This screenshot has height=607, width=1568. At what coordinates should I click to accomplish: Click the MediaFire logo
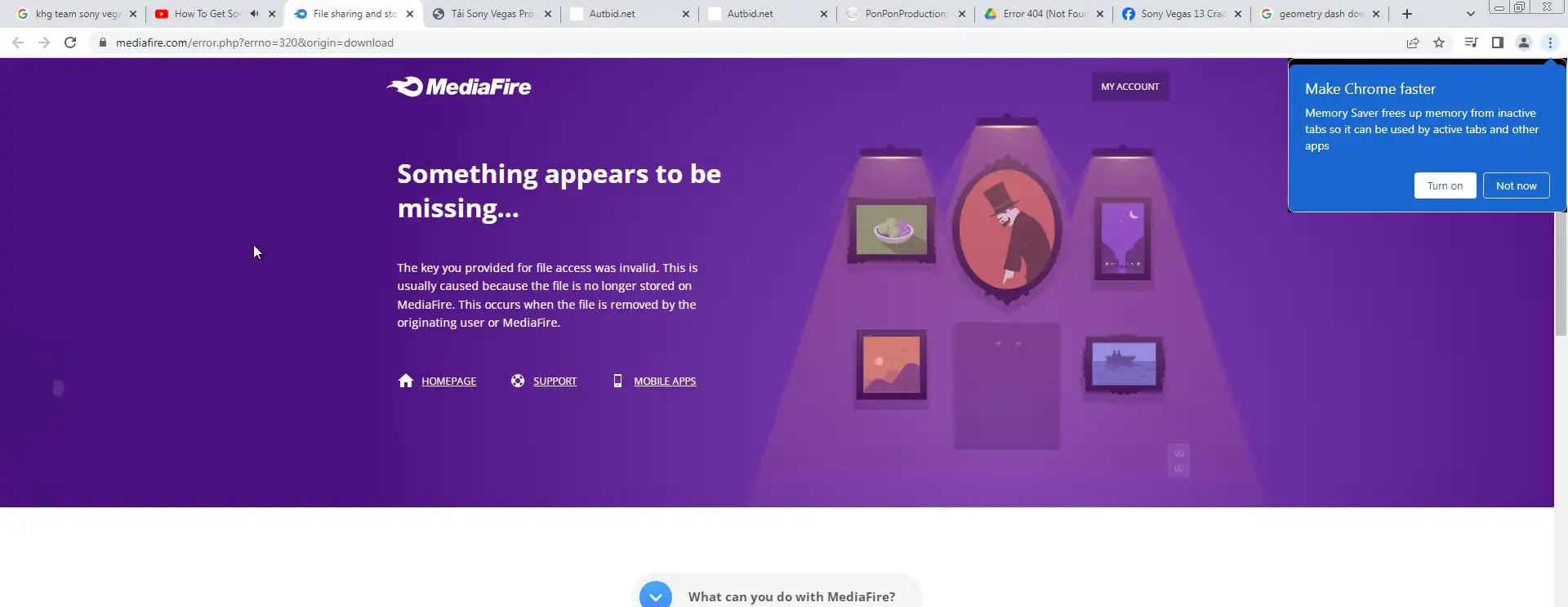click(x=459, y=87)
